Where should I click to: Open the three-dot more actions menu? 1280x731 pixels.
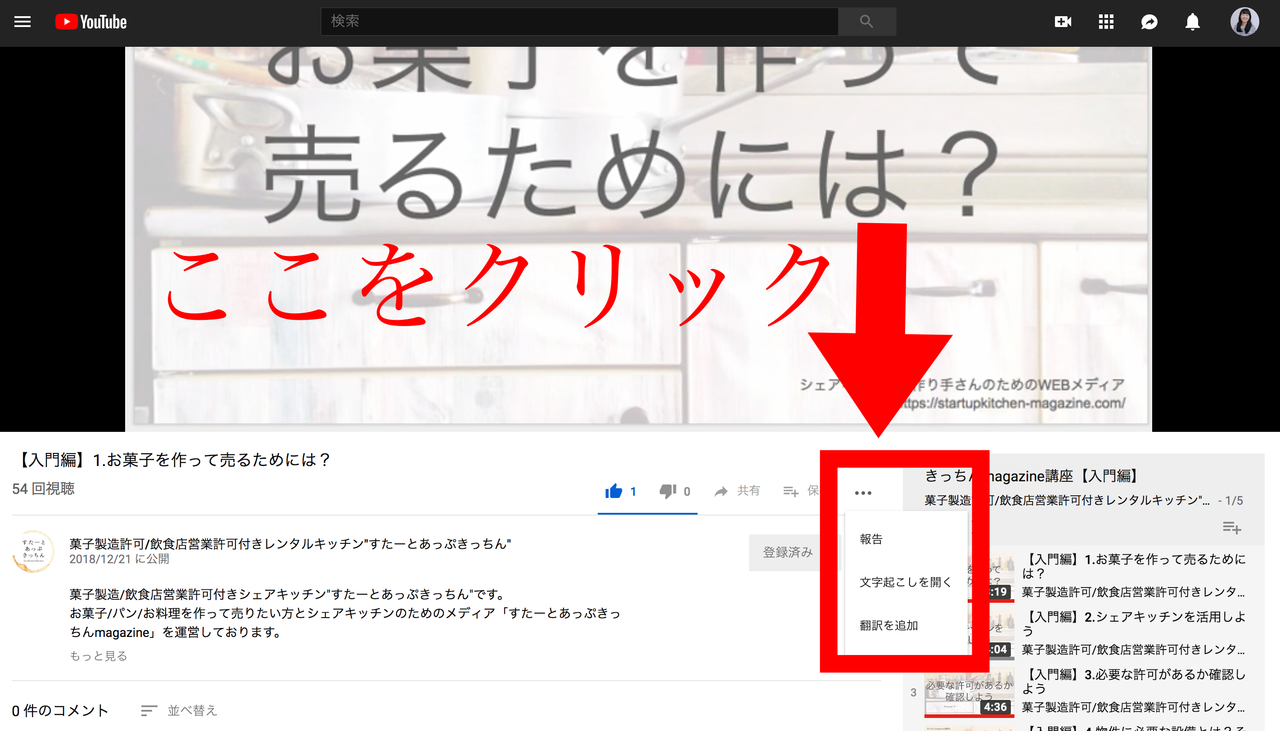[863, 492]
